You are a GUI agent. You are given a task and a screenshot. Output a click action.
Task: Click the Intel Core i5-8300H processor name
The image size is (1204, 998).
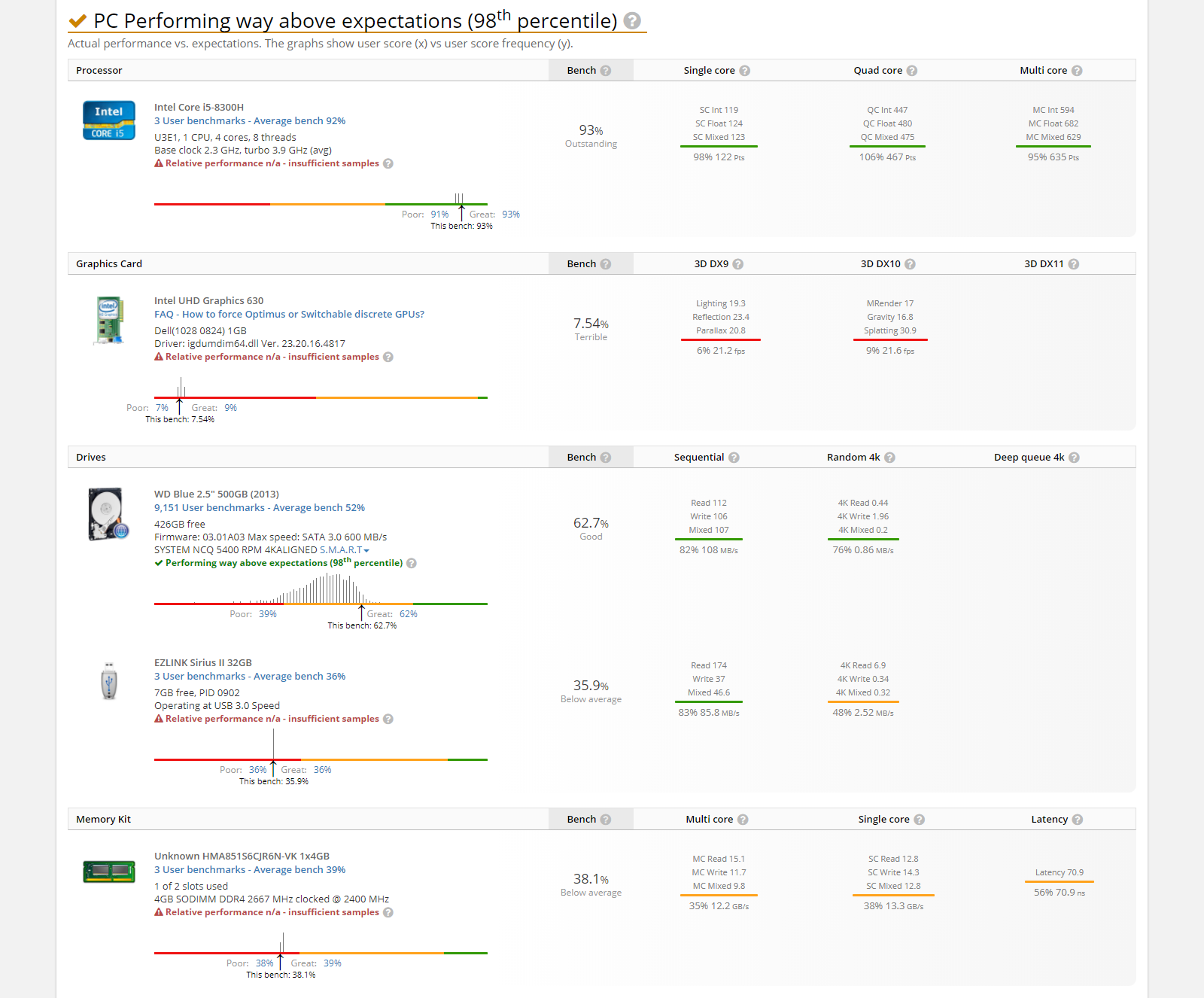pyautogui.click(x=199, y=108)
